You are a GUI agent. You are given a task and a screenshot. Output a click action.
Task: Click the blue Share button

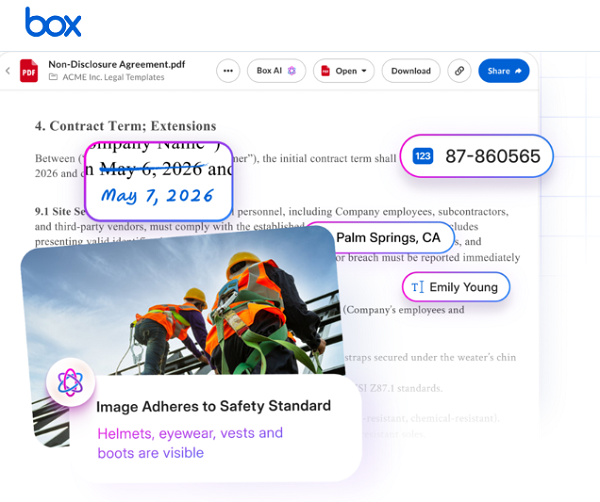(x=504, y=71)
